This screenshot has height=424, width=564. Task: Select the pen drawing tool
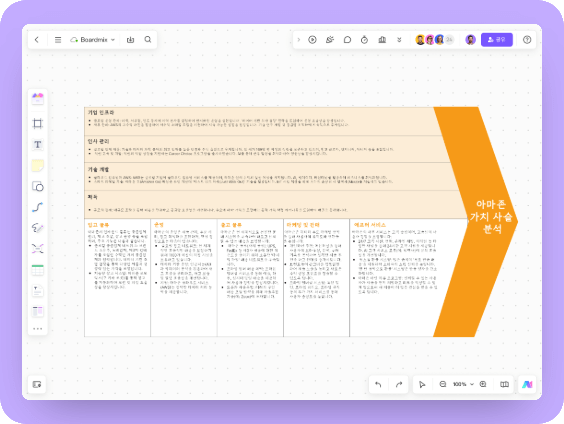(37, 228)
